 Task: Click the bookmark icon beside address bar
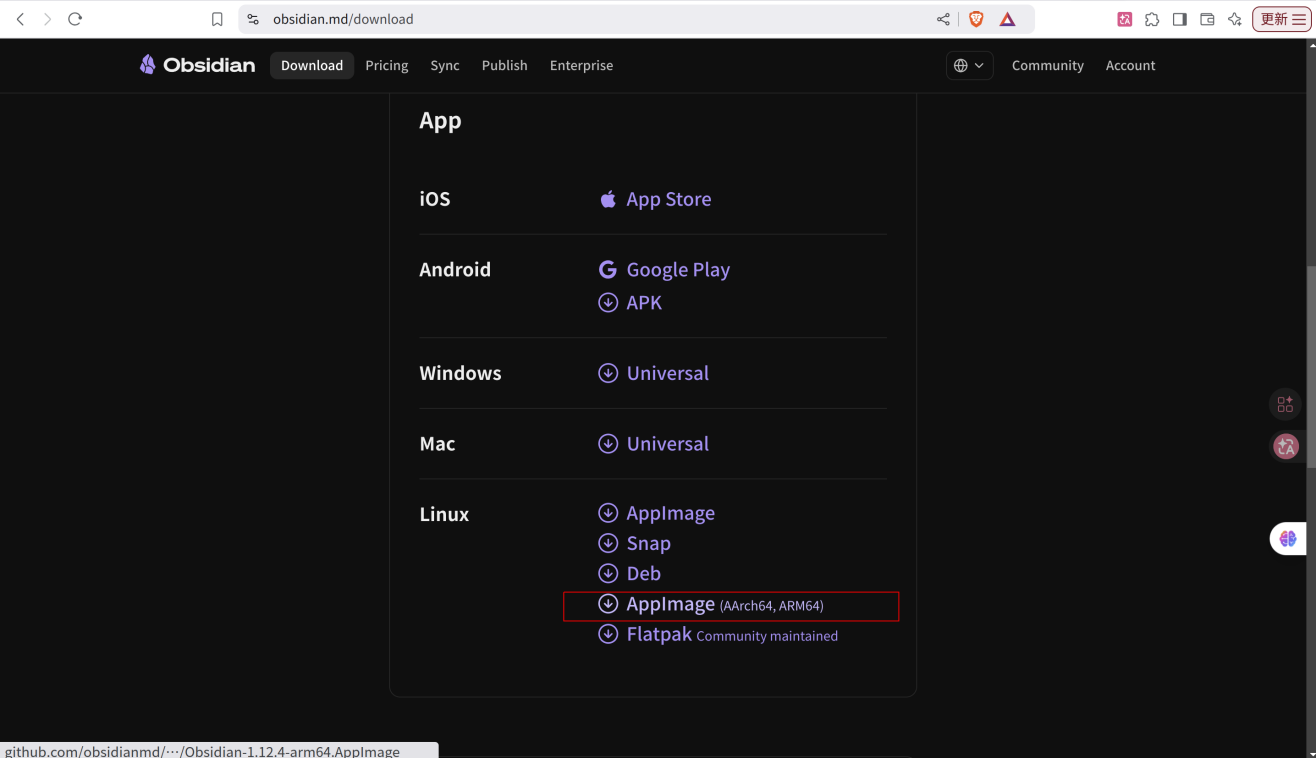tap(217, 19)
